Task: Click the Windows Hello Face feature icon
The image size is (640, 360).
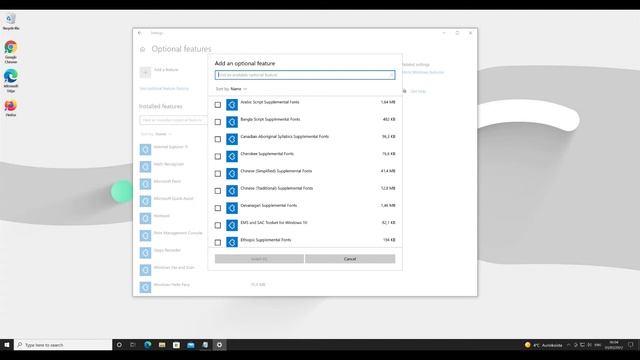Action: pos(145,287)
